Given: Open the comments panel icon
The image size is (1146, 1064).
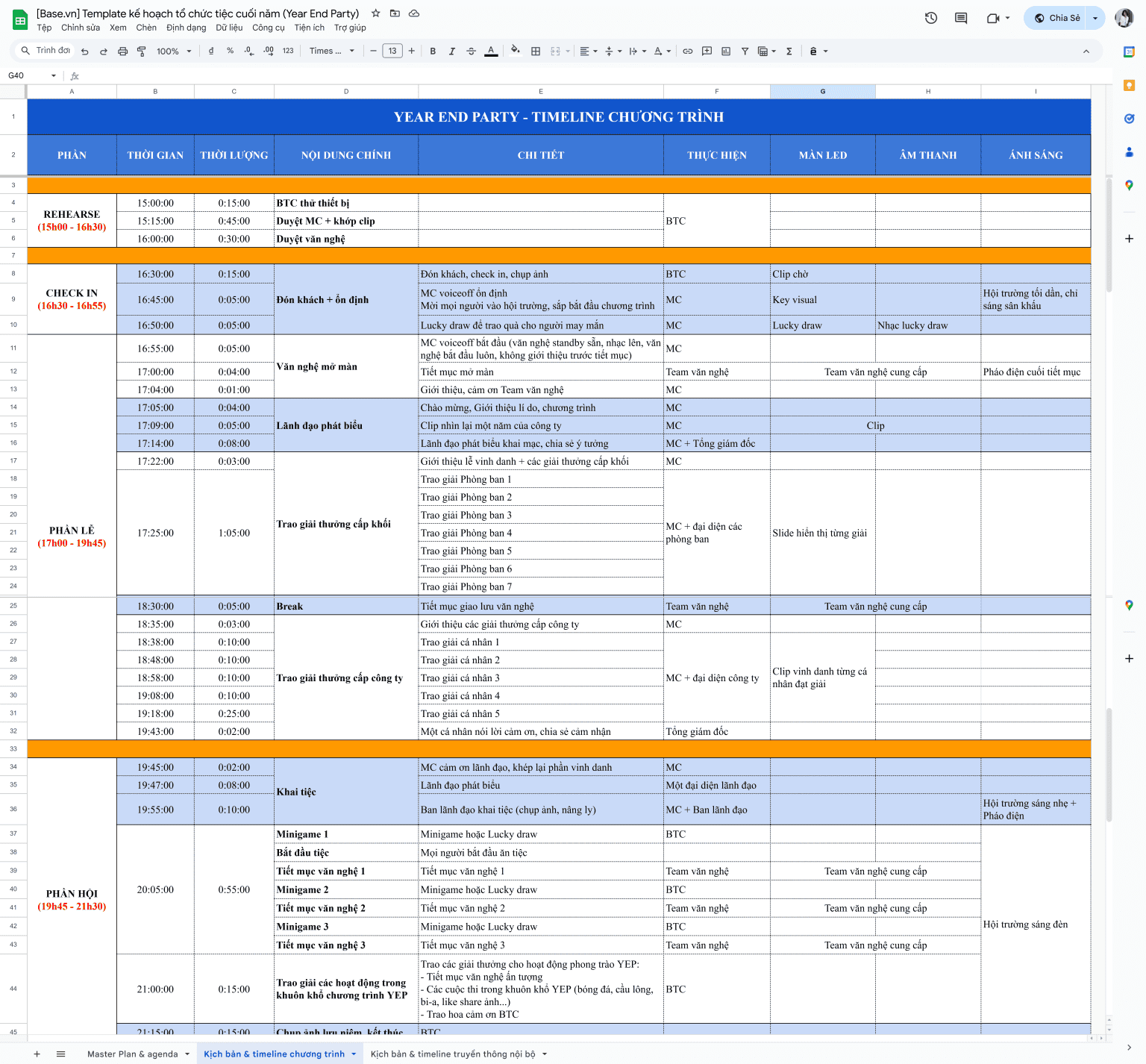Looking at the screenshot, I should click(961, 18).
